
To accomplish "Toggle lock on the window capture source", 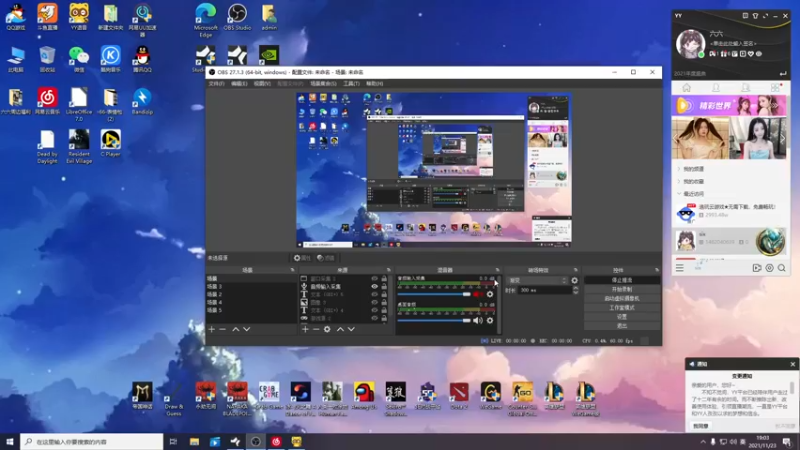I will 384,279.
